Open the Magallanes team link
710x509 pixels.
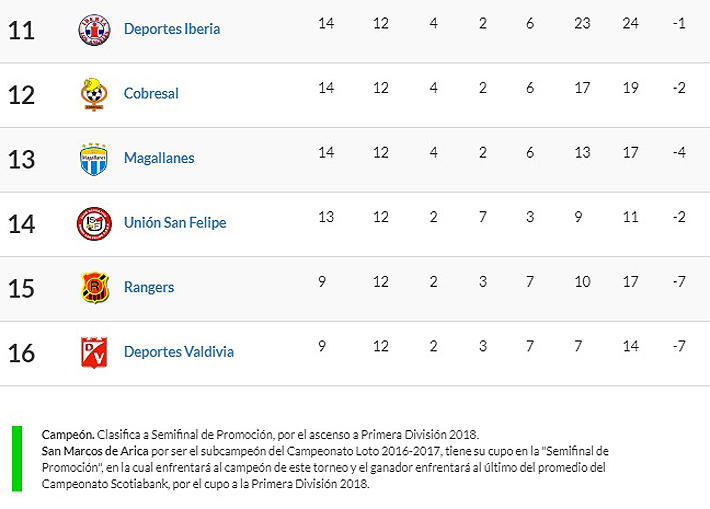coord(159,159)
